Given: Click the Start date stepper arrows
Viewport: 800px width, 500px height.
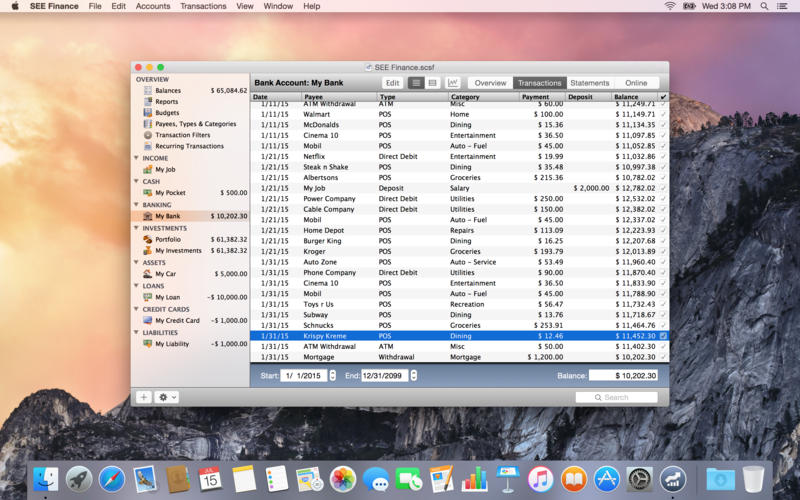Looking at the screenshot, I should pos(332,376).
